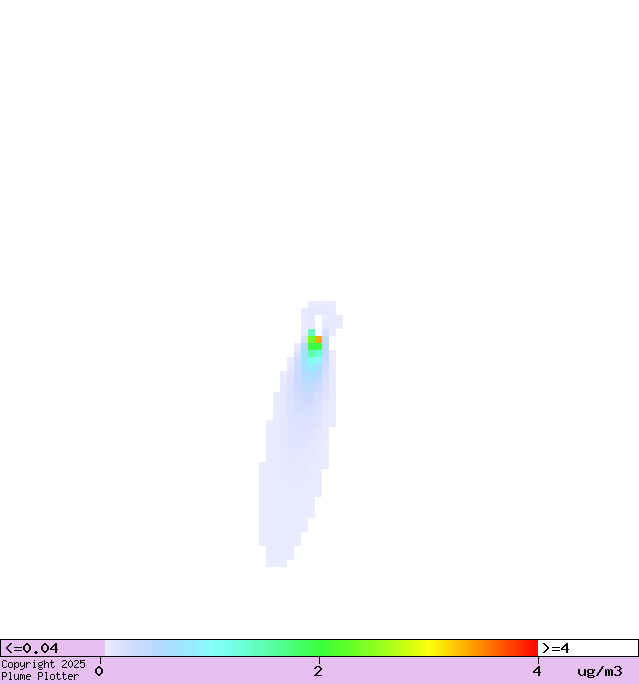Screen dimensions: 639x684
Task: Click the rainbow concentration color bar
Action: click(x=321, y=648)
